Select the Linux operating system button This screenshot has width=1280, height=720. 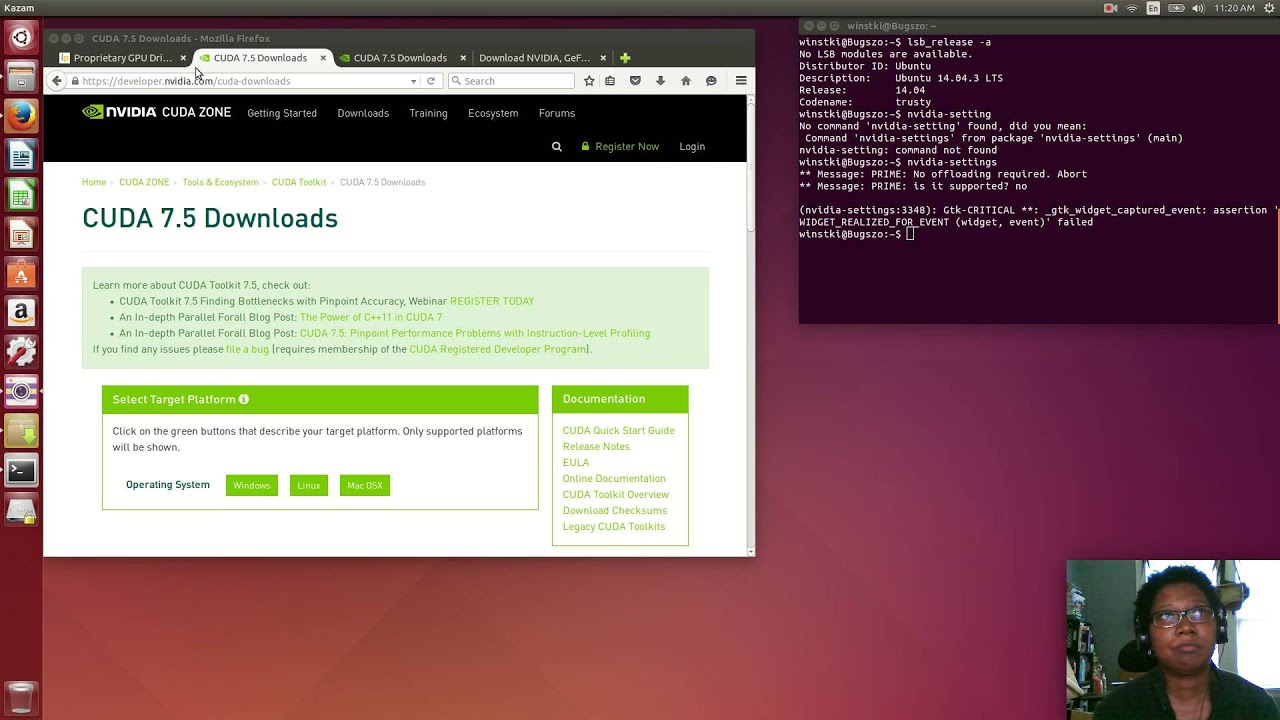[309, 485]
